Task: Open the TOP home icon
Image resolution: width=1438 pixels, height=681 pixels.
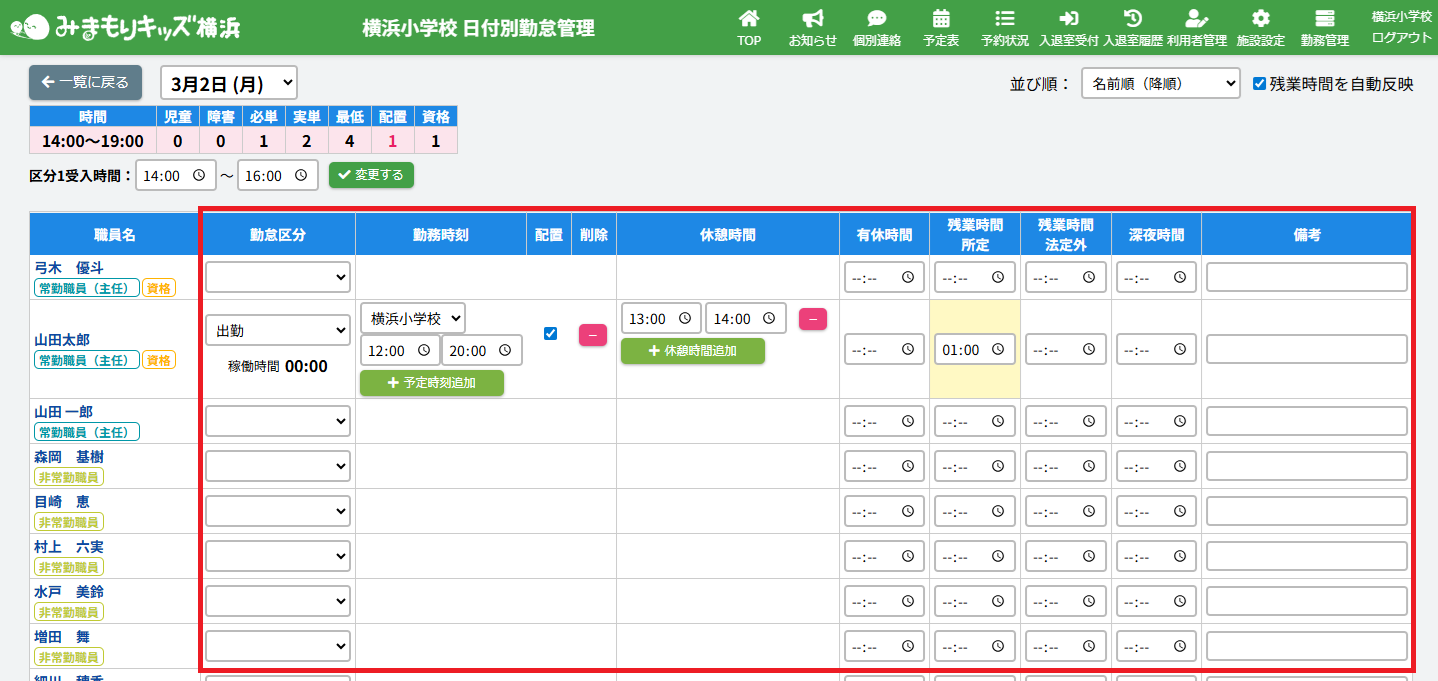Action: click(x=748, y=19)
